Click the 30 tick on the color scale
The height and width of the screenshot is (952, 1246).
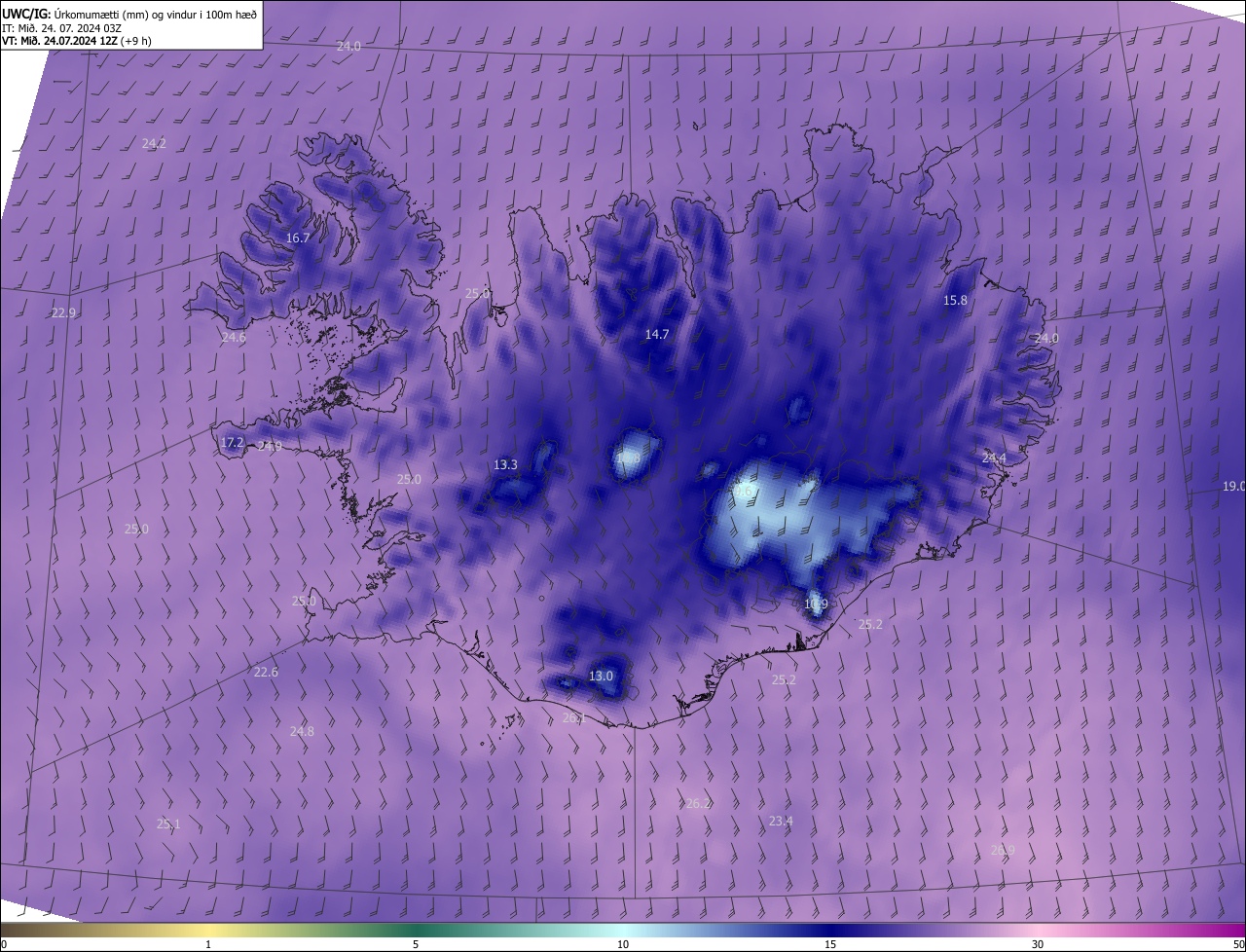[1038, 944]
